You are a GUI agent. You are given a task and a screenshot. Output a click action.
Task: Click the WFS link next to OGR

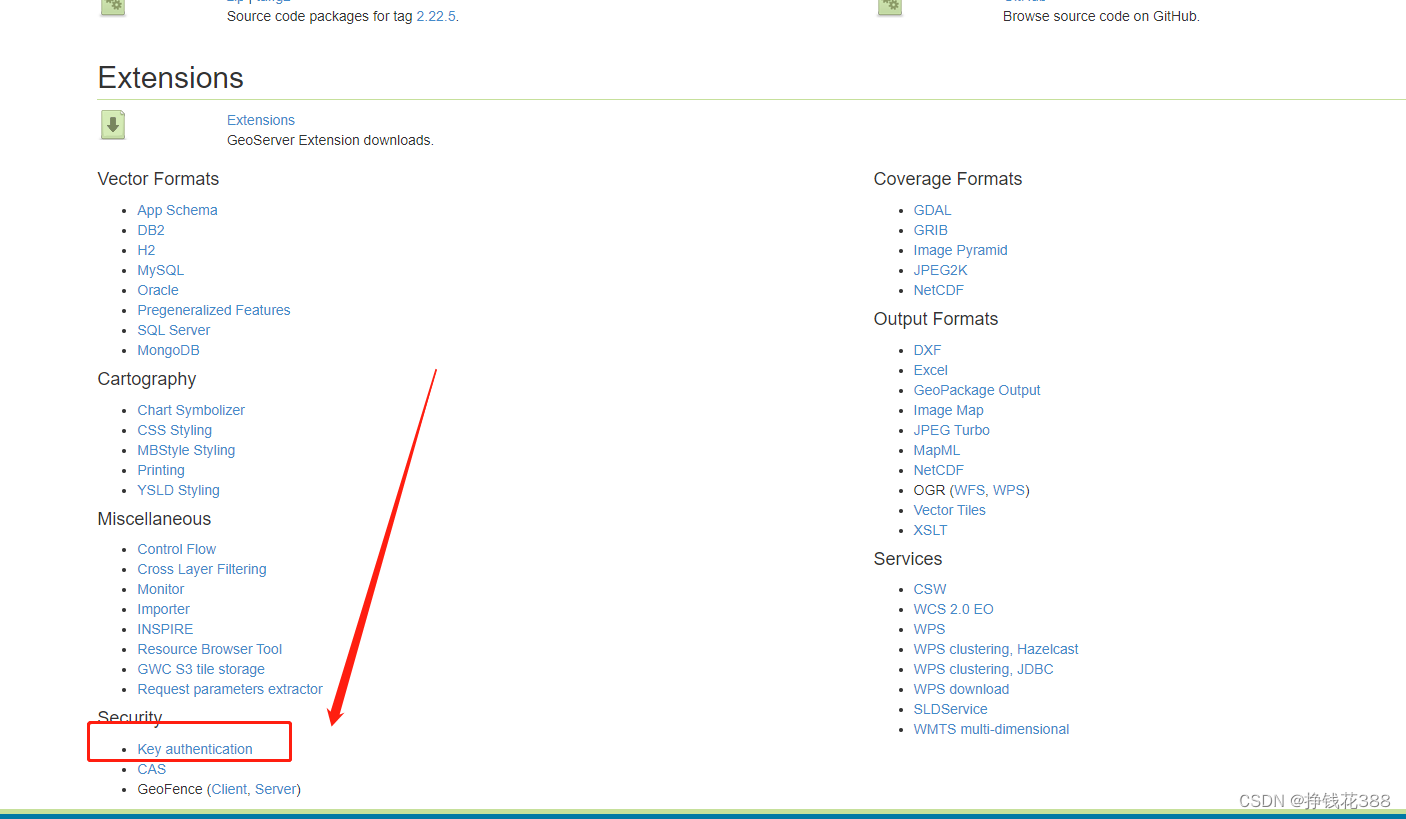tap(969, 490)
